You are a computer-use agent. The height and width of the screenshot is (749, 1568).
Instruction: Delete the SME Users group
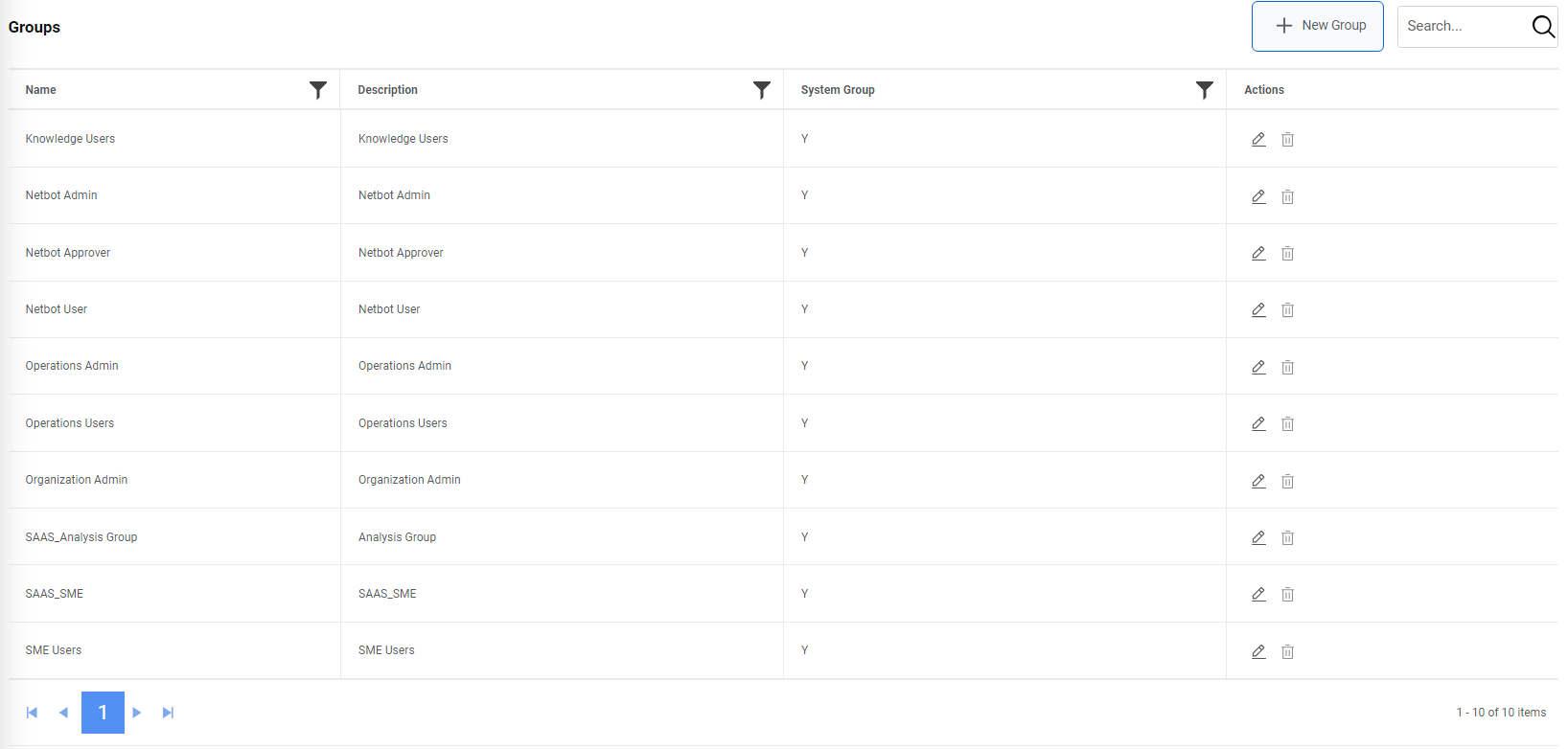coord(1287,651)
